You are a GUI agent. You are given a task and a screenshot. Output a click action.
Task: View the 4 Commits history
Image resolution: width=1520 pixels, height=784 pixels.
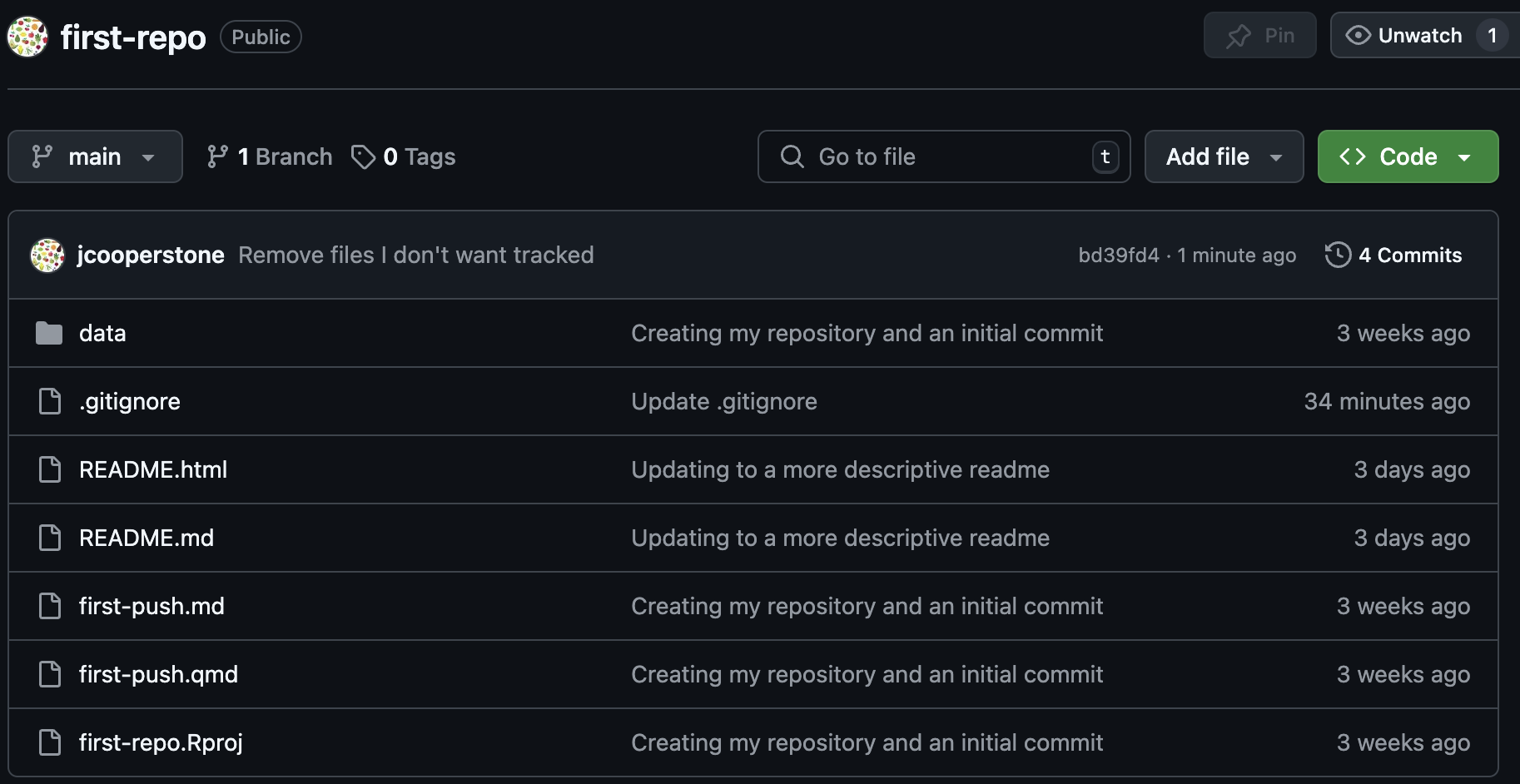coord(1409,255)
